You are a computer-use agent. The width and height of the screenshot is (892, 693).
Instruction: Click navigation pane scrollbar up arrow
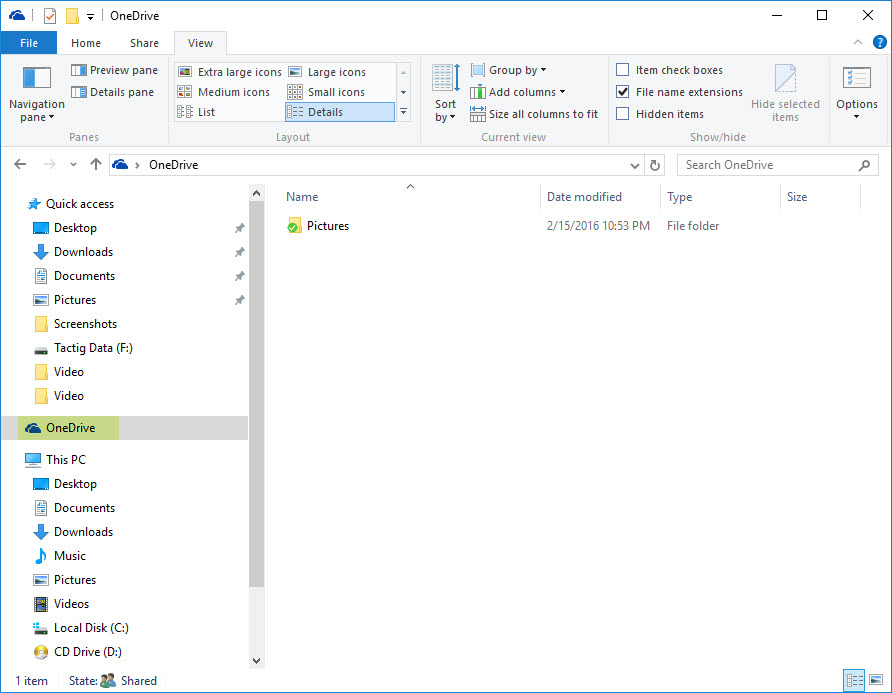[257, 193]
